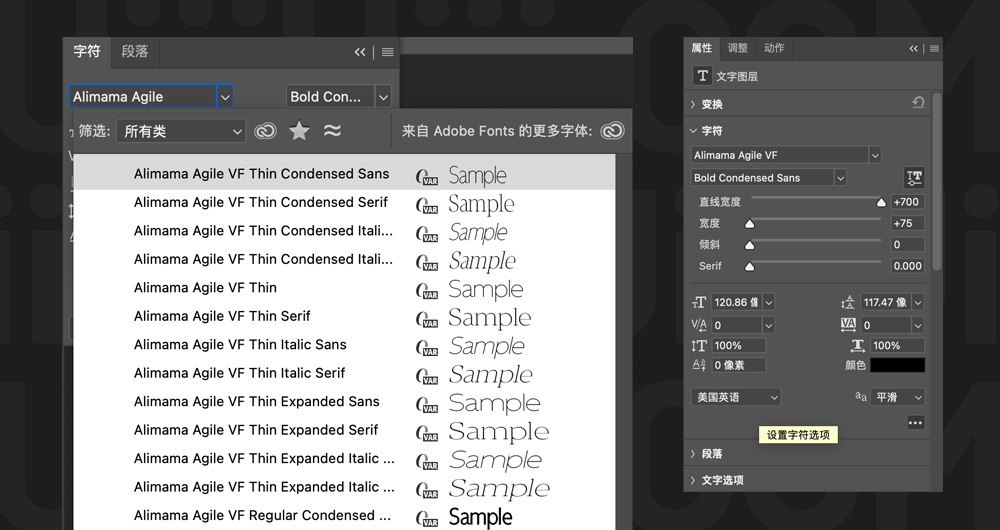Open the 平滑 anti-aliasing dropdown
1000x530 pixels.
[897, 397]
